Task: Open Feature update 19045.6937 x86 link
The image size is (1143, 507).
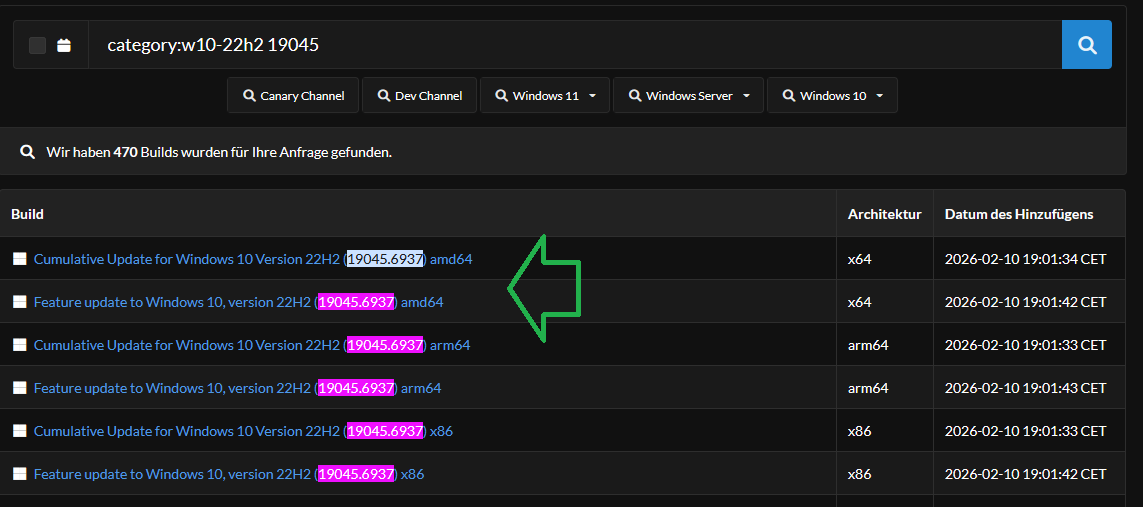Action: 229,474
